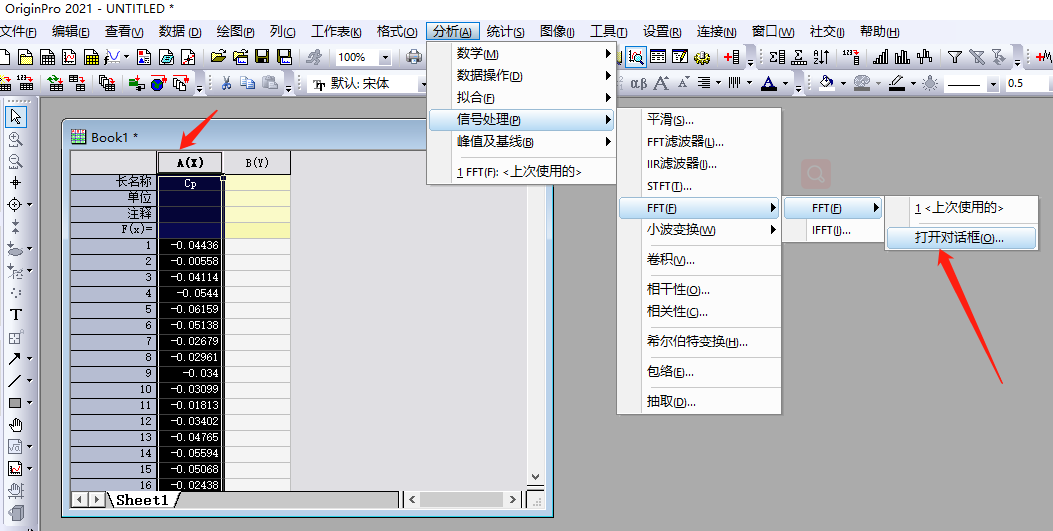
Task: Click the vertical scrollbar down arrow in Book1
Action: tap(535, 477)
